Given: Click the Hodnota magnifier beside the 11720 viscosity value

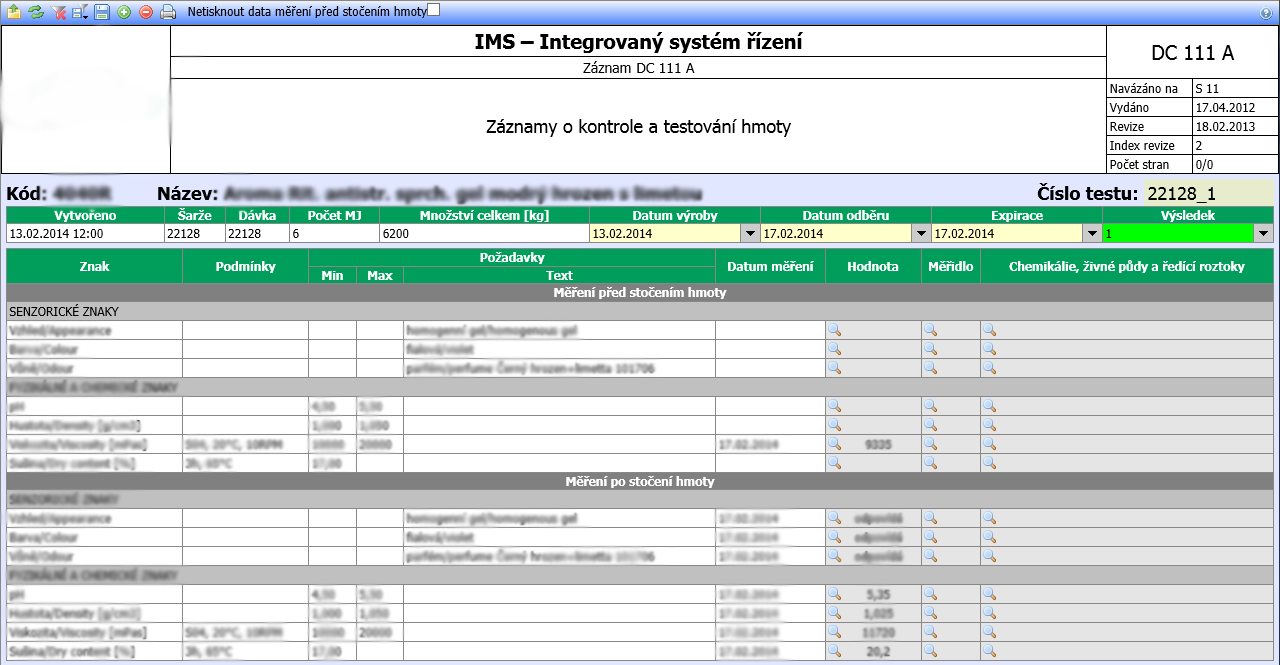Looking at the screenshot, I should [835, 632].
